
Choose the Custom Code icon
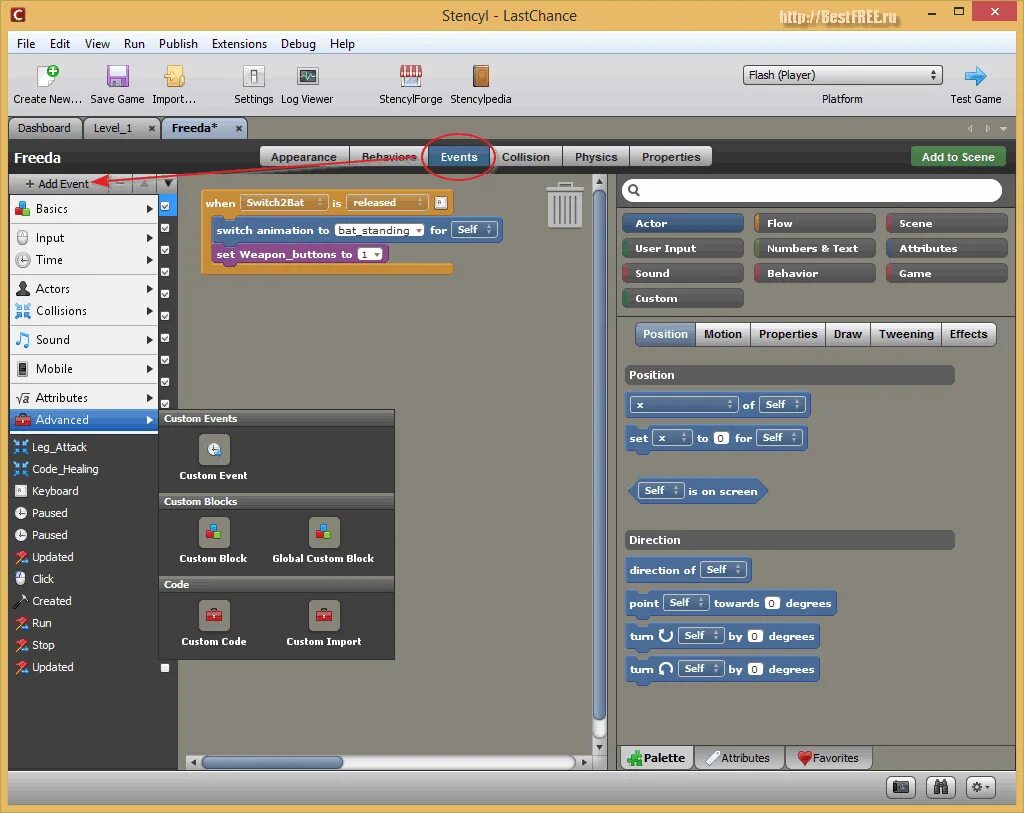[x=214, y=615]
